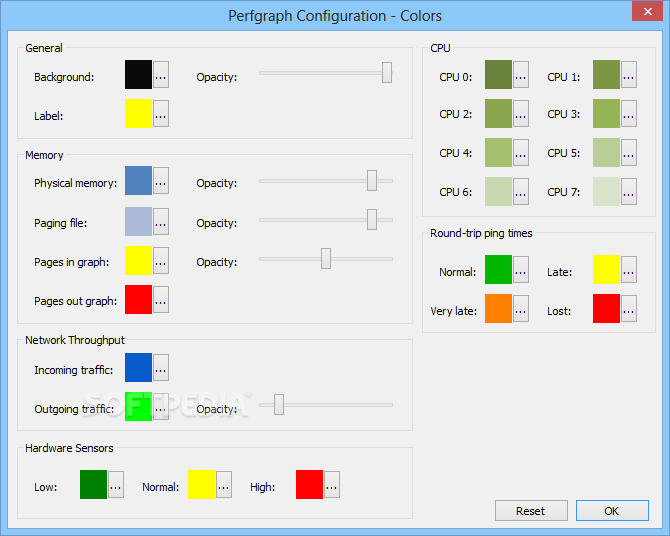670x536 pixels.
Task: Open ellipsis button for CPU 7 color
Action: click(629, 191)
